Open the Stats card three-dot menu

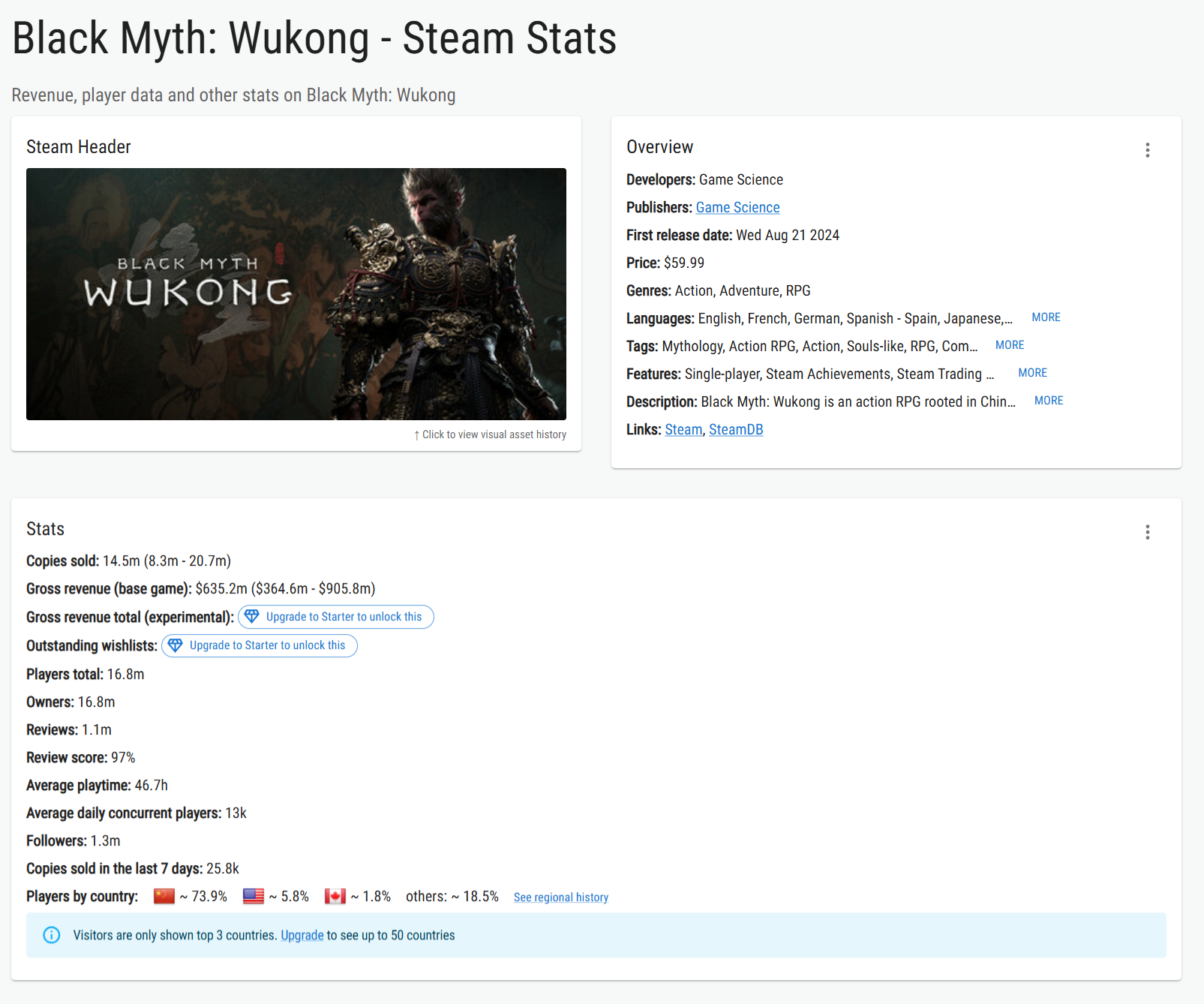[x=1147, y=532]
